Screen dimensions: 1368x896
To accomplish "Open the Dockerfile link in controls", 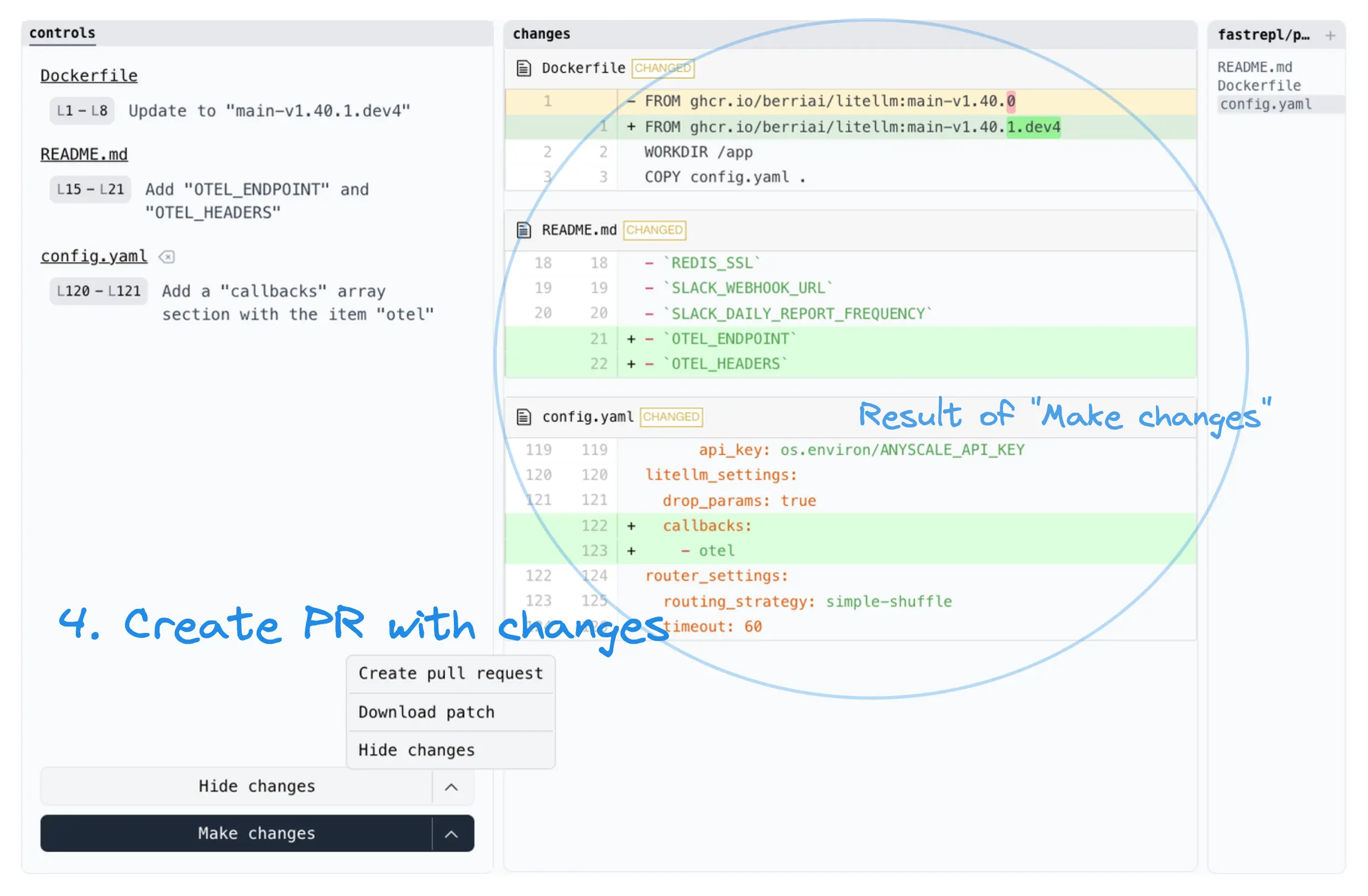I will (x=89, y=76).
